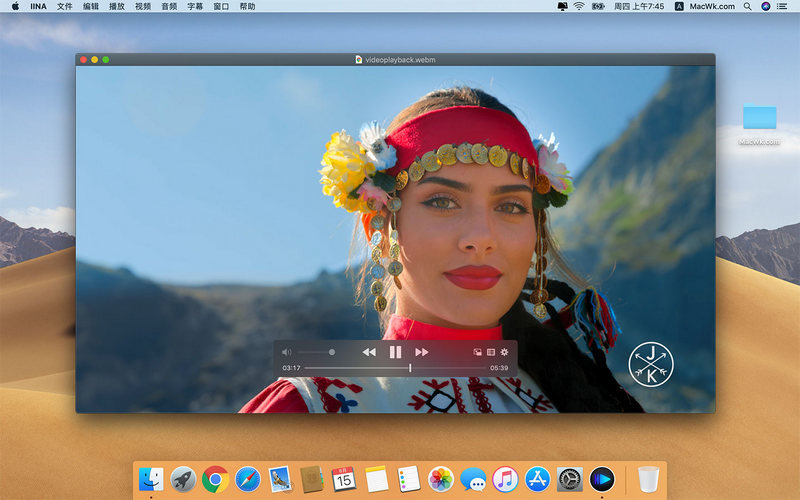Open video settings gear in the controller
The height and width of the screenshot is (500, 800).
pyautogui.click(x=504, y=352)
